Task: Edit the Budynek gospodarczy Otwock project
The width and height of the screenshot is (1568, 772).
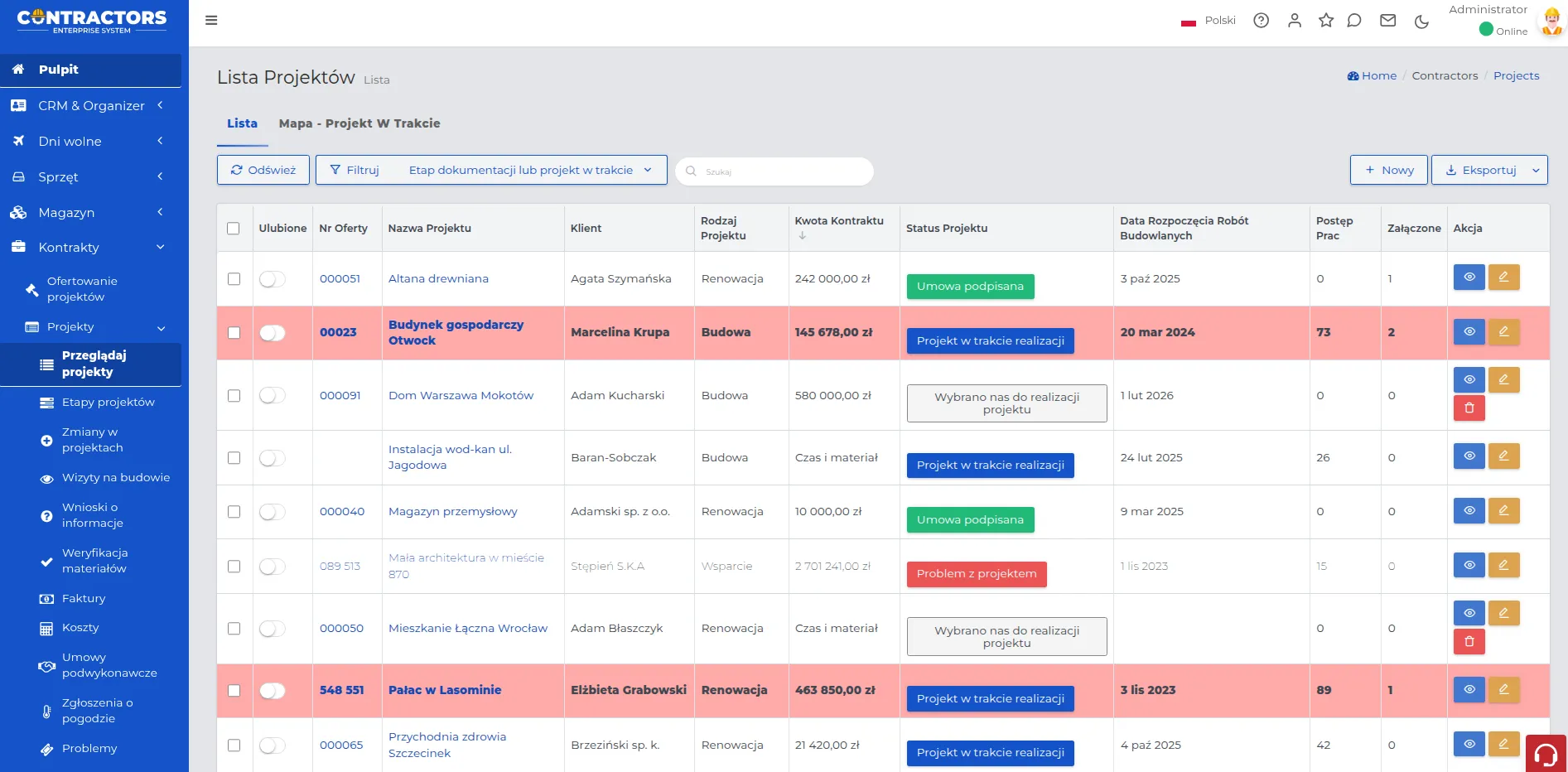Action: (1503, 331)
